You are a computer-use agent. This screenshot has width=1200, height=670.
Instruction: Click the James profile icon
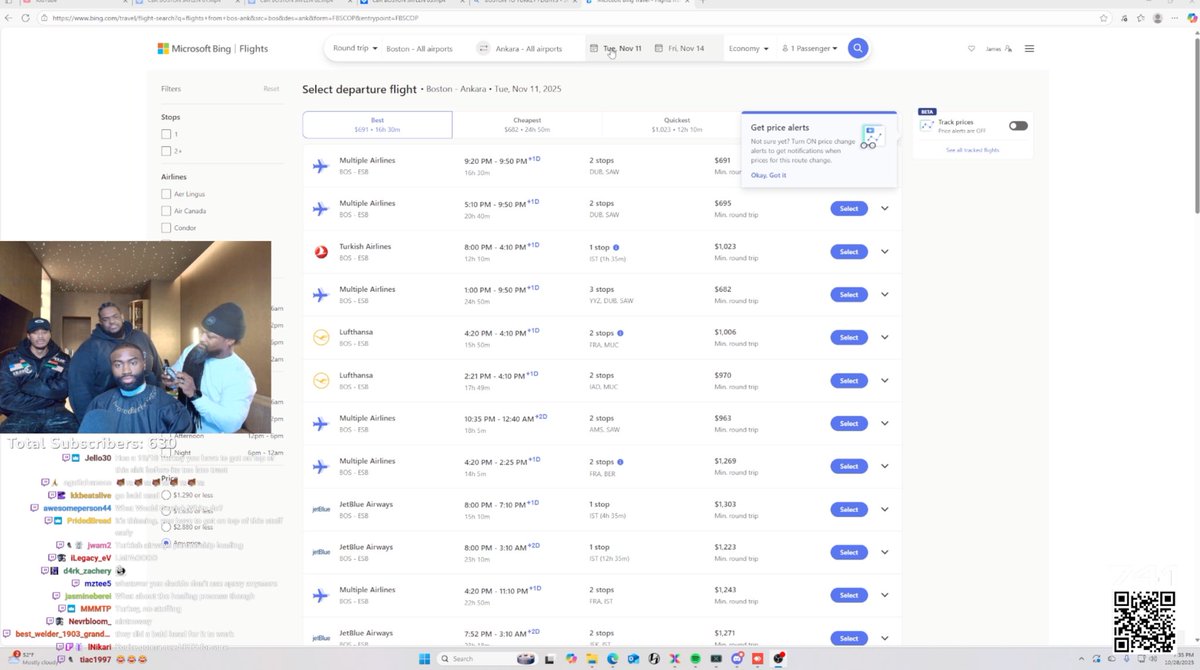point(1000,48)
